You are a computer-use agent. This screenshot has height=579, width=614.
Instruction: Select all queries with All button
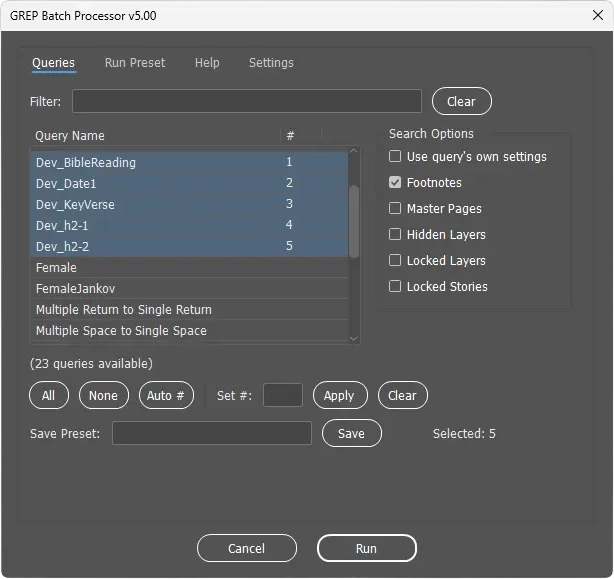[x=49, y=395]
